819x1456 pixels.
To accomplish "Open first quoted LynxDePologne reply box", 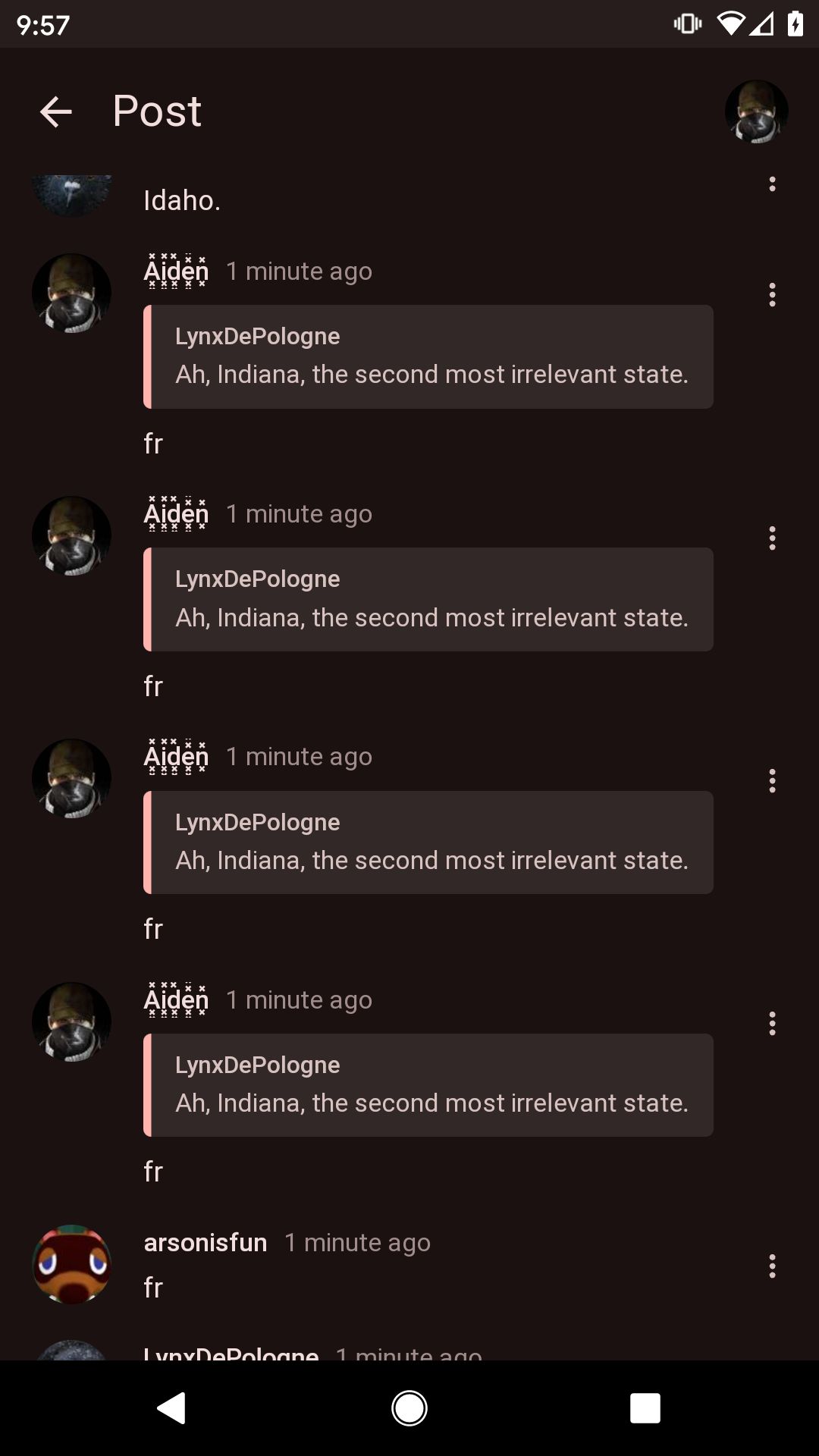I will coord(428,356).
